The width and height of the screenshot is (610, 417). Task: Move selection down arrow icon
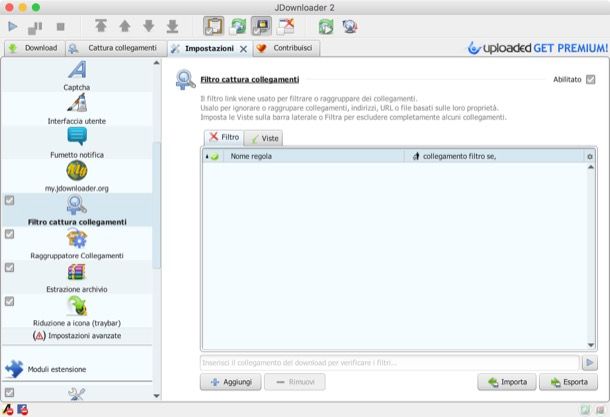tap(149, 26)
